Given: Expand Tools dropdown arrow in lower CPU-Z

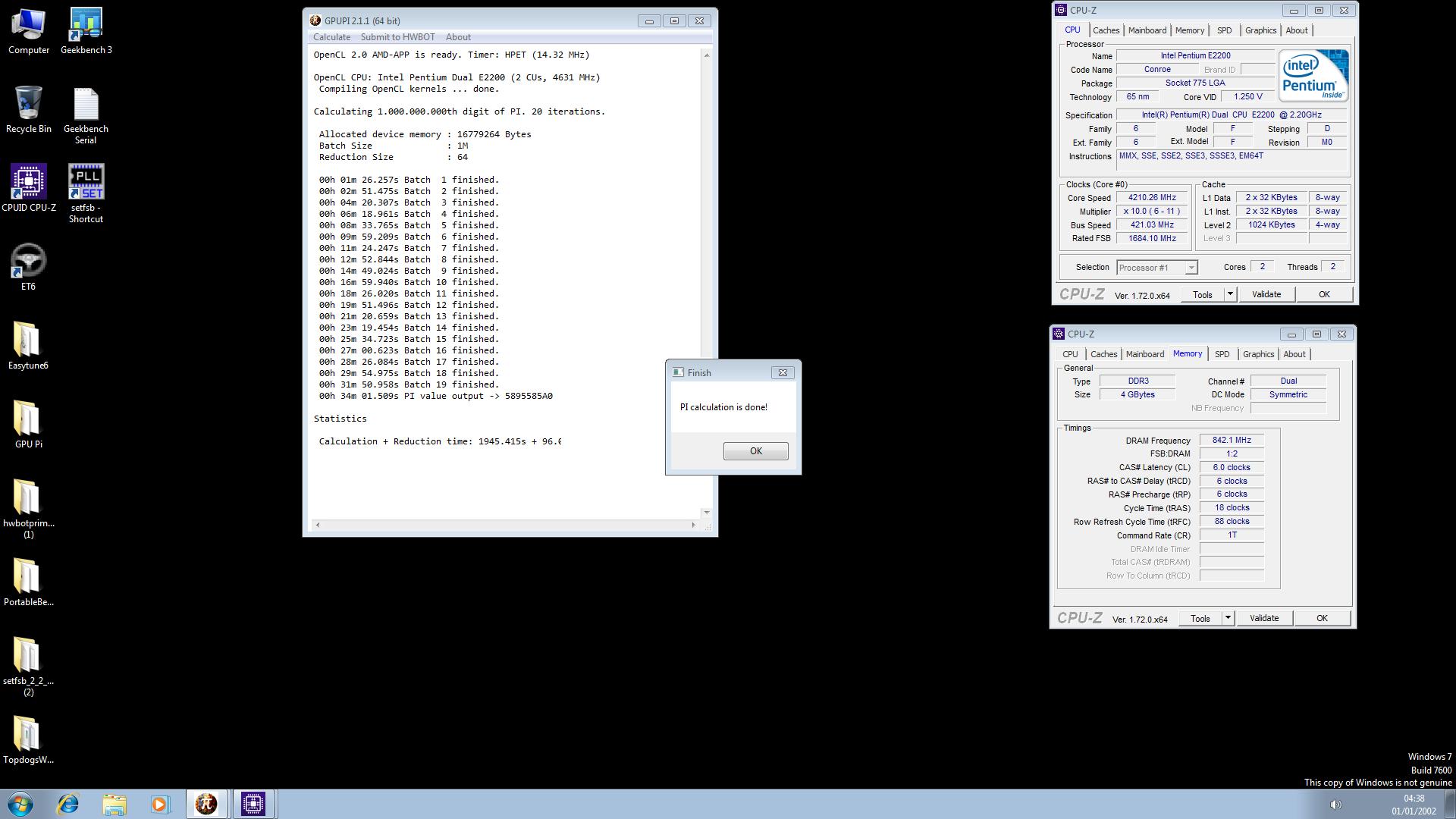Looking at the screenshot, I should pyautogui.click(x=1228, y=618).
